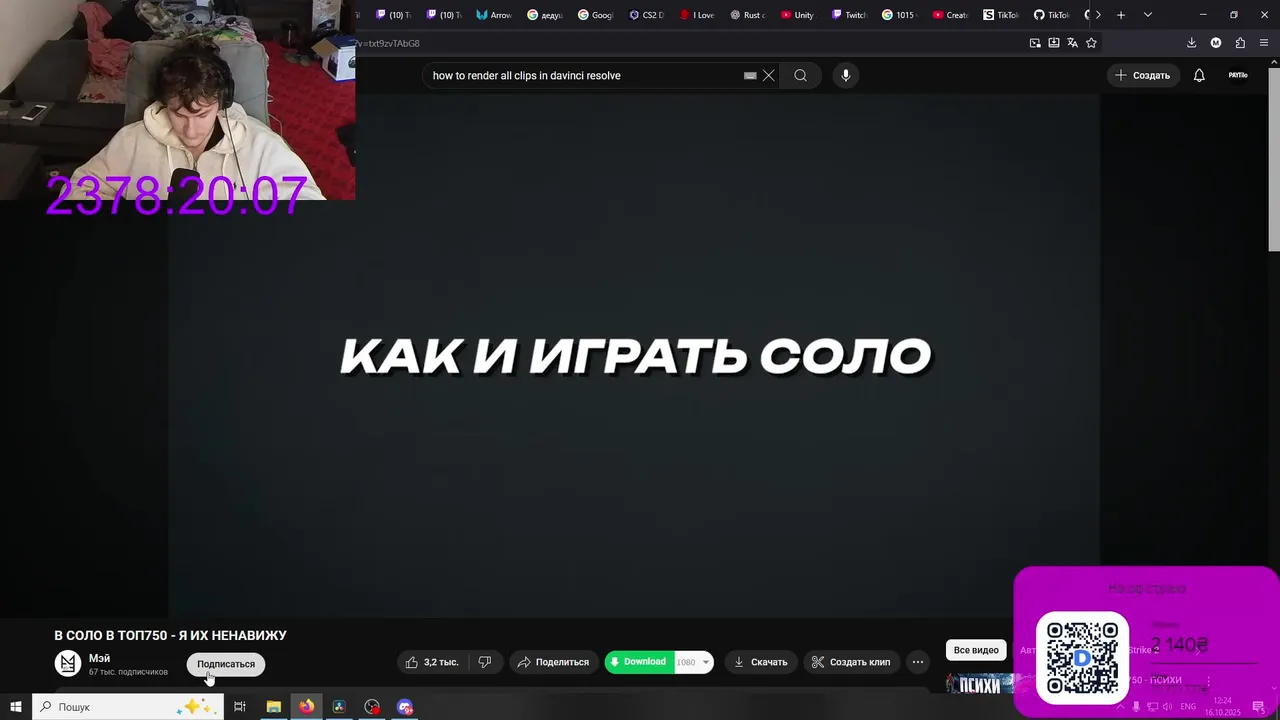1280x720 pixels.
Task: Click the Поделиться share button
Action: (553, 662)
